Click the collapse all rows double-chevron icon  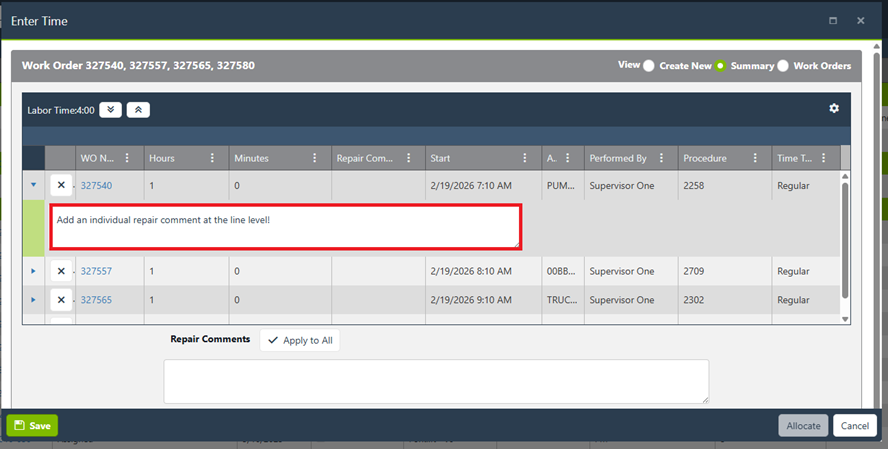138,110
